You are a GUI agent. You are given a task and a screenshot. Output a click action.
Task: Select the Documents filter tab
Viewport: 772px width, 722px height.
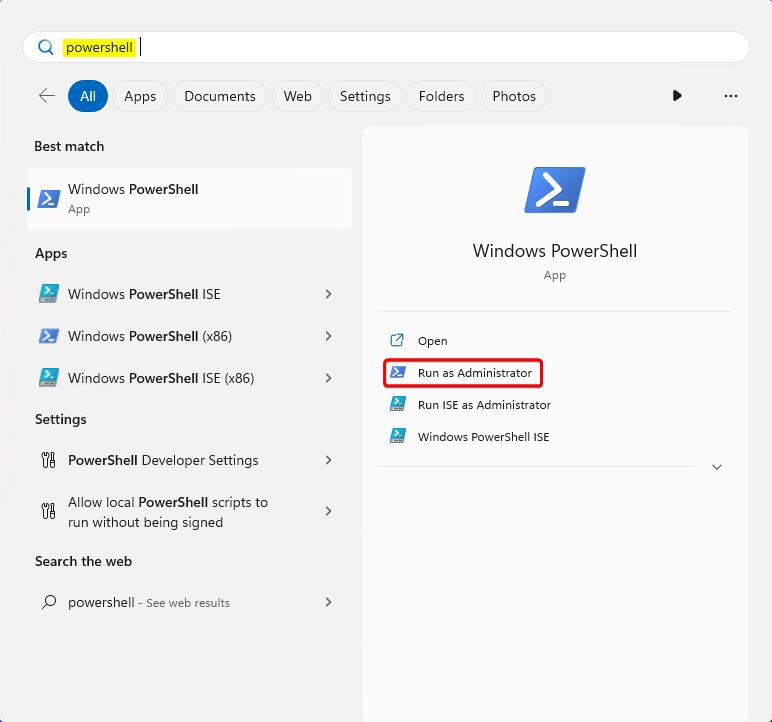[x=220, y=96]
